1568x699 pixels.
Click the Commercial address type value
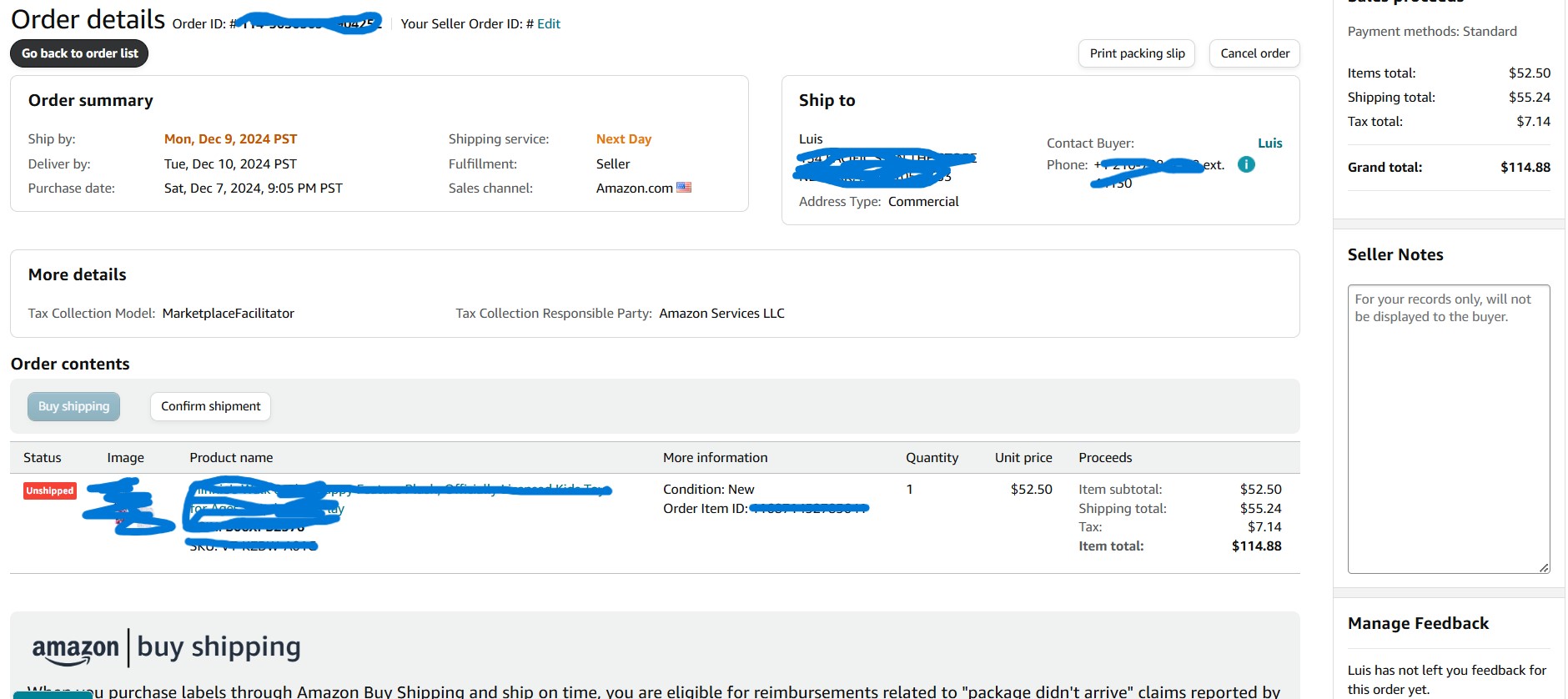923,202
